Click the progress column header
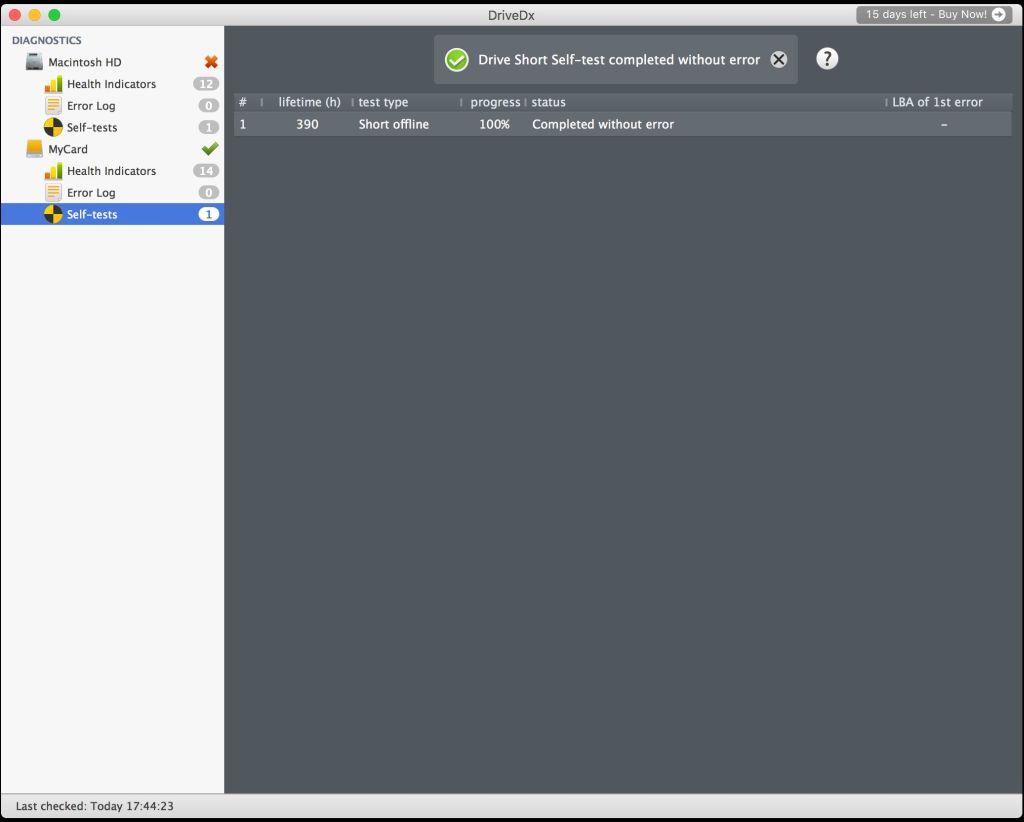The height and width of the screenshot is (822, 1024). click(x=495, y=102)
